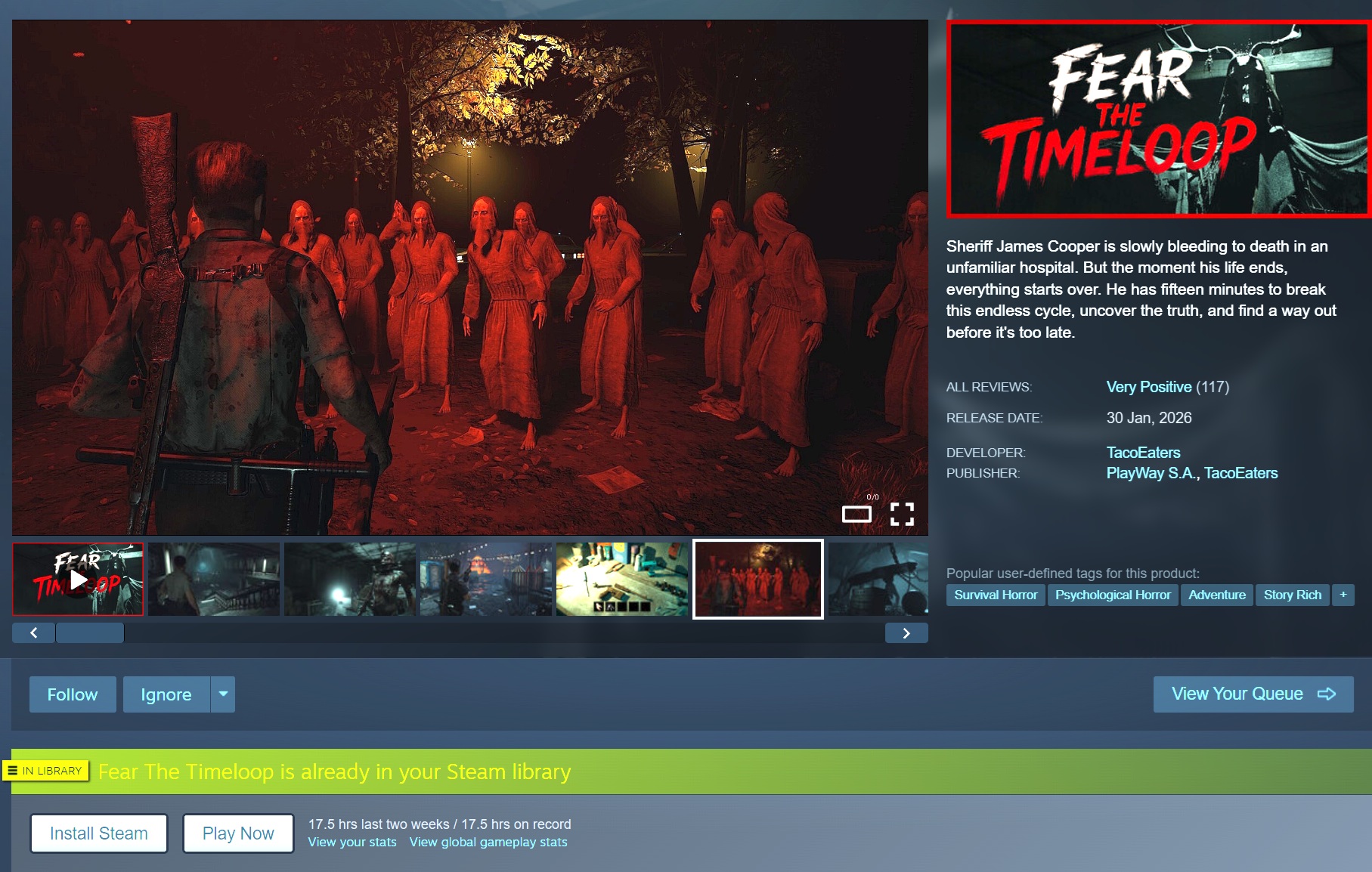1372x872 pixels.
Task: Click the 'ALL REVIEWS:' label
Action: click(x=989, y=387)
